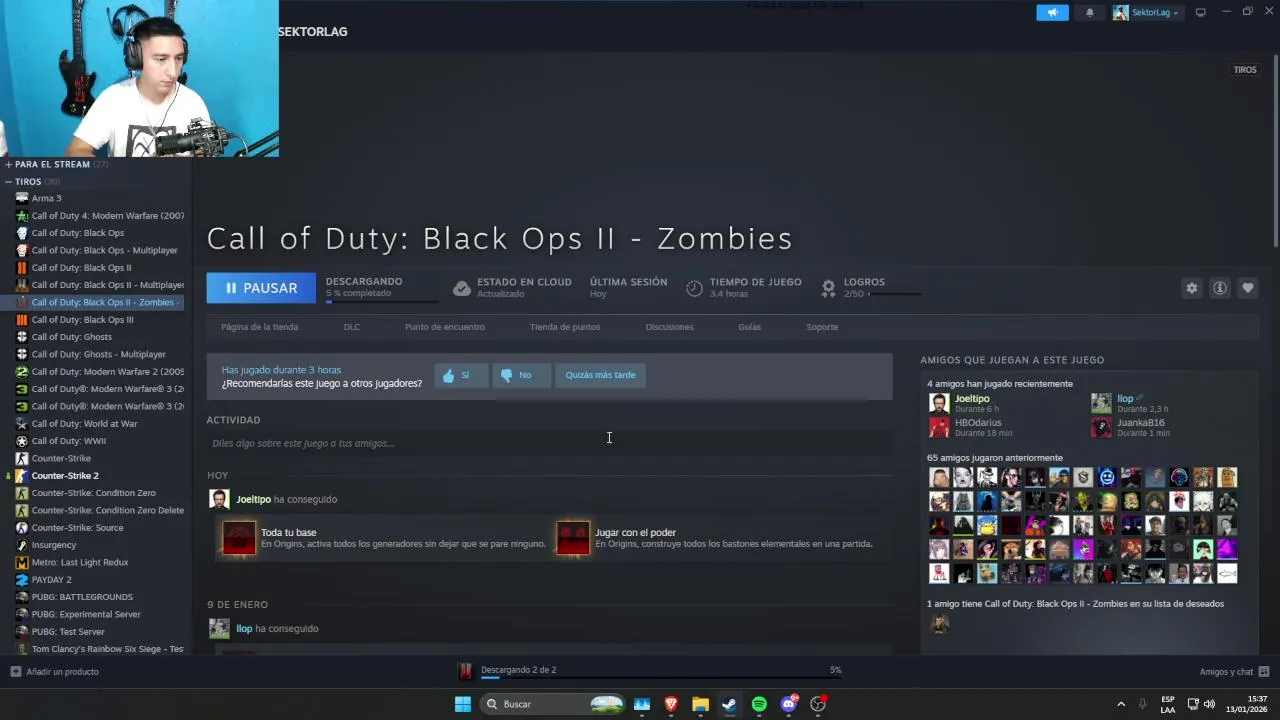Open the SektorLag account dropdown
This screenshot has height=720, width=1280.
(x=1146, y=12)
